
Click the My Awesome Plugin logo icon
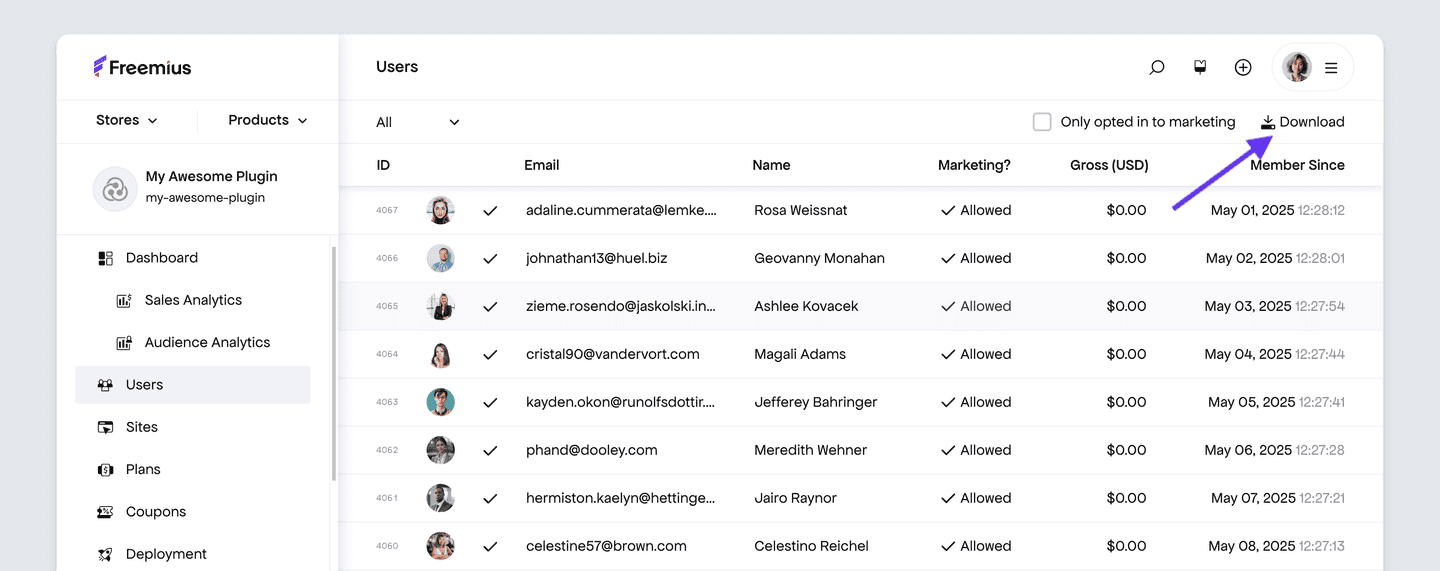point(115,189)
